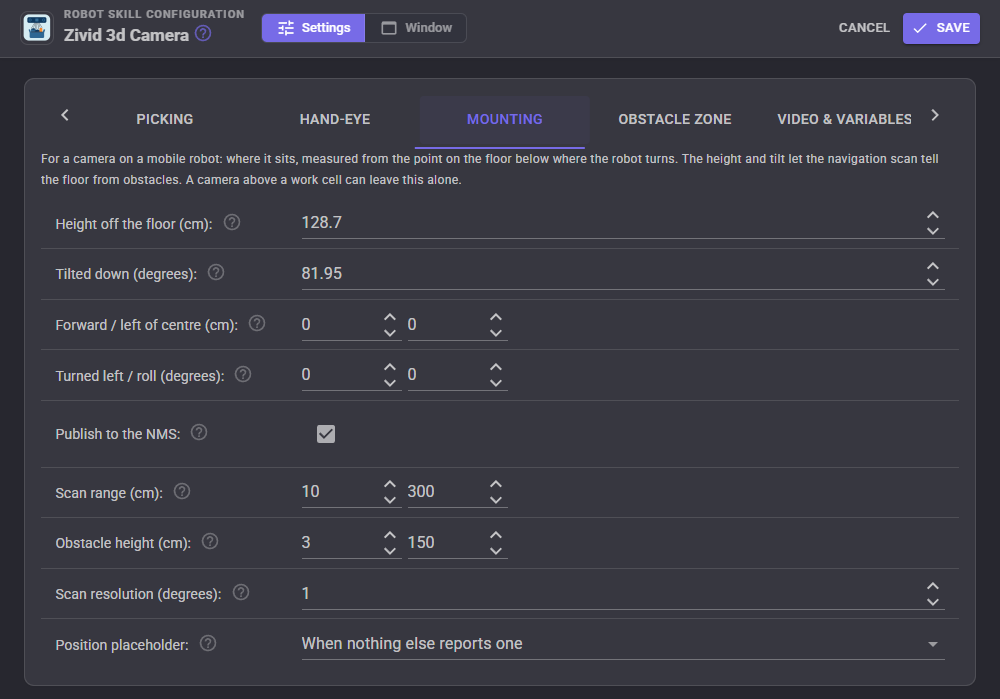Show help for Obstacle height
Image resolution: width=1000 pixels, height=699 pixels.
[x=210, y=542]
